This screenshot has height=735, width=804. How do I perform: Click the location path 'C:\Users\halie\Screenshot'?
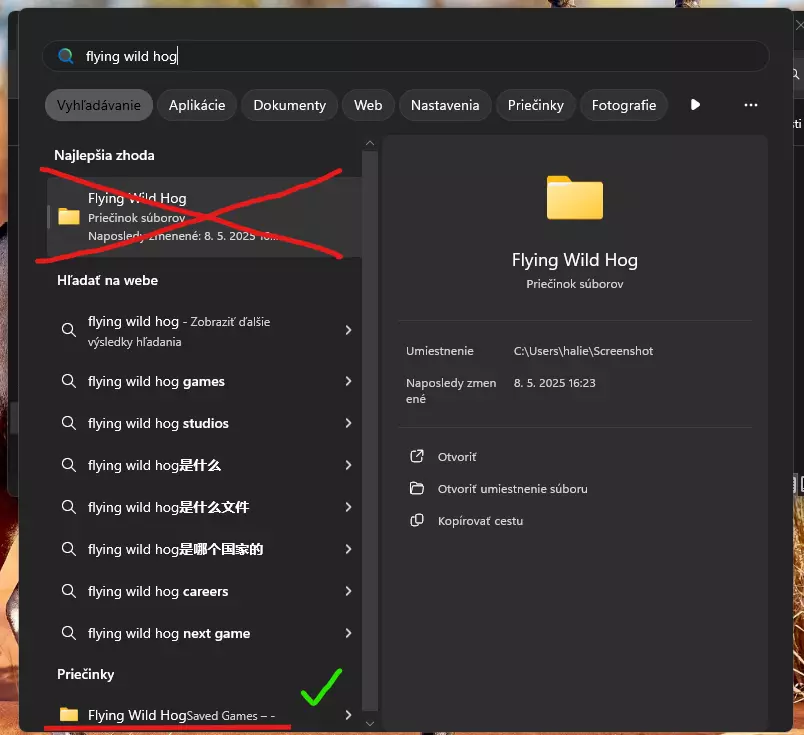pyautogui.click(x=583, y=351)
